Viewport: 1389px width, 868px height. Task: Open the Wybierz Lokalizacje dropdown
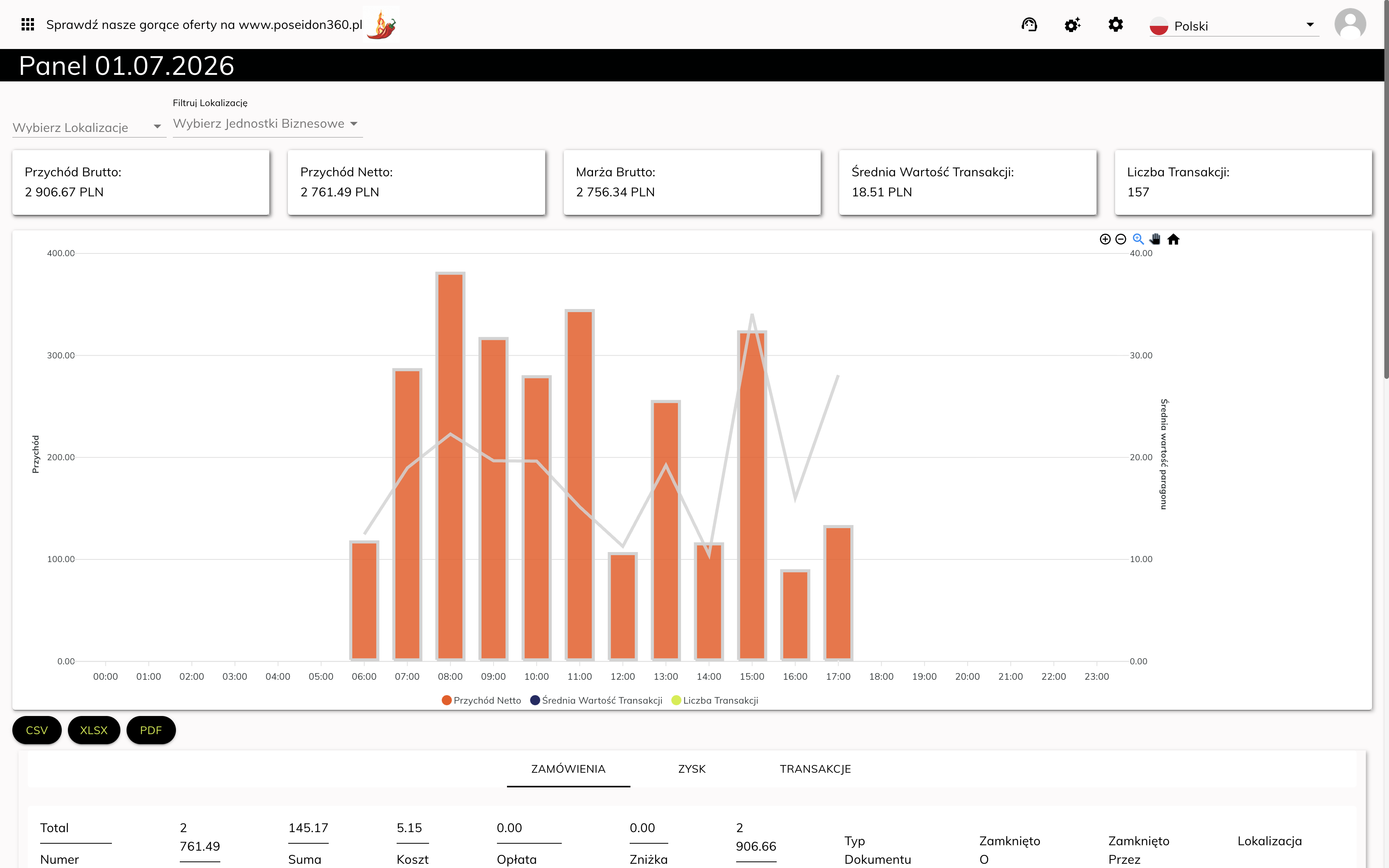[89, 127]
